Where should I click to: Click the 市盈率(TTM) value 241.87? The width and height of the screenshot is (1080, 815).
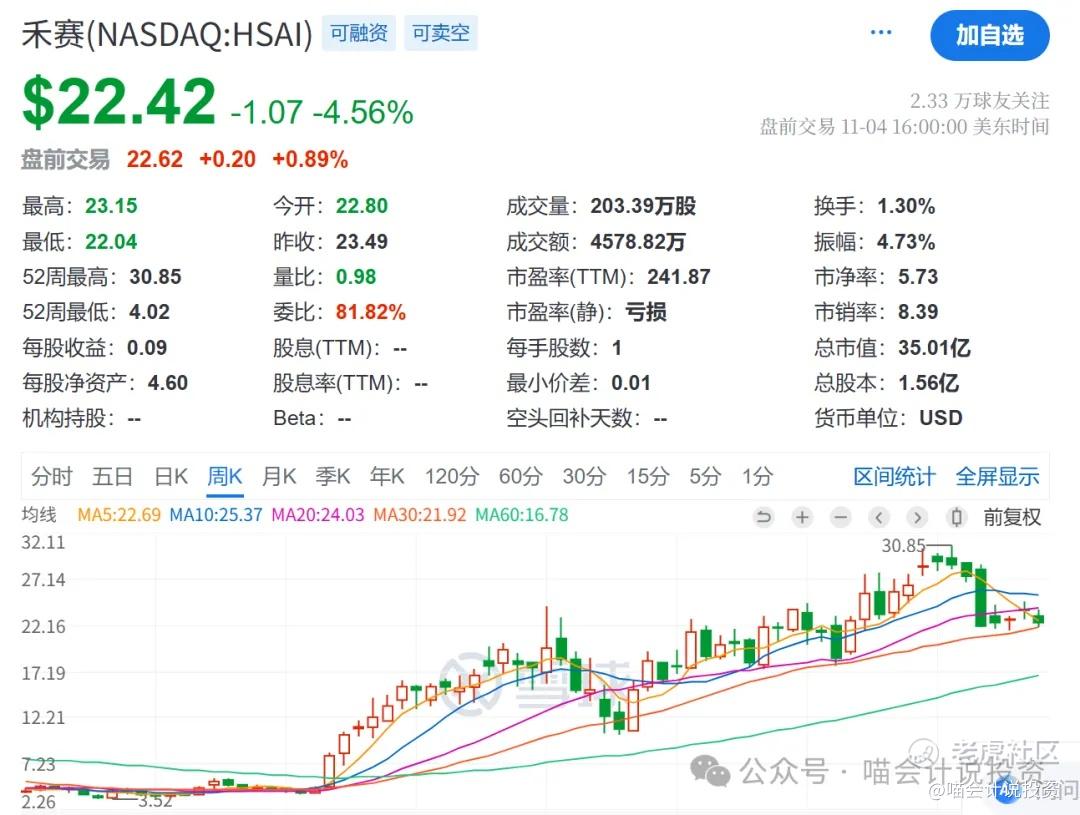pyautogui.click(x=678, y=276)
